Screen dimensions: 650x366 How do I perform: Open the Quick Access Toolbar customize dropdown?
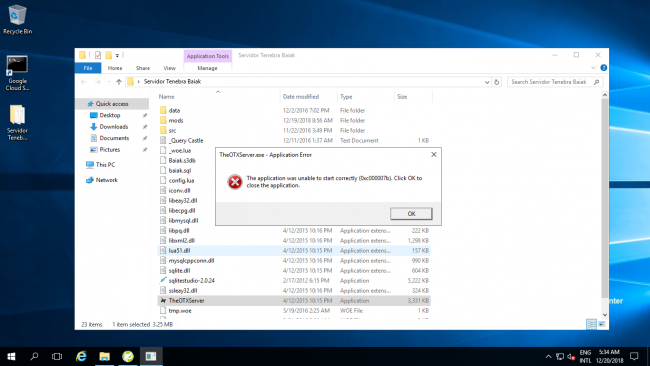117,55
